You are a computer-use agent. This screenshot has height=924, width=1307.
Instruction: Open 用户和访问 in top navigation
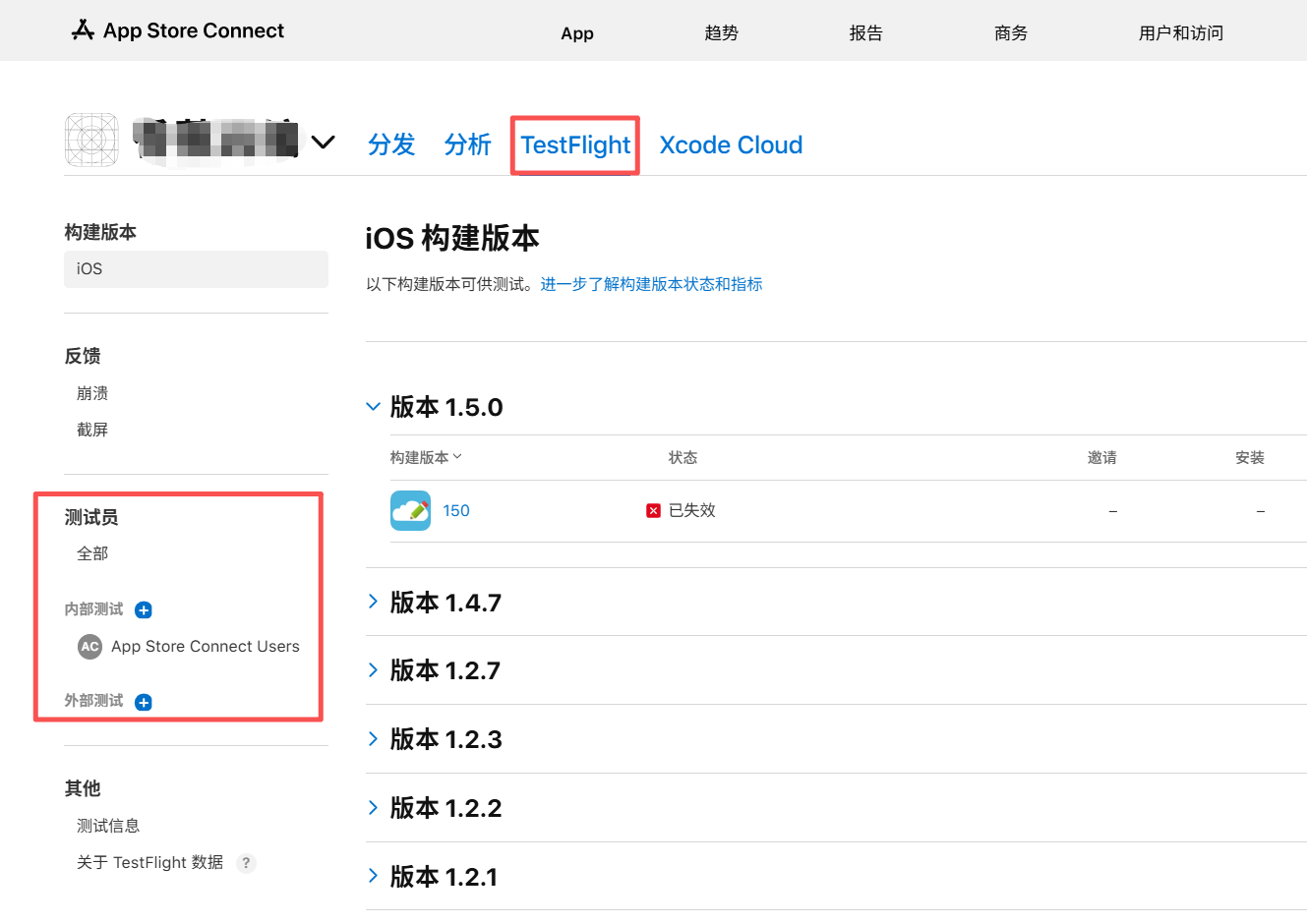pyautogui.click(x=1180, y=32)
